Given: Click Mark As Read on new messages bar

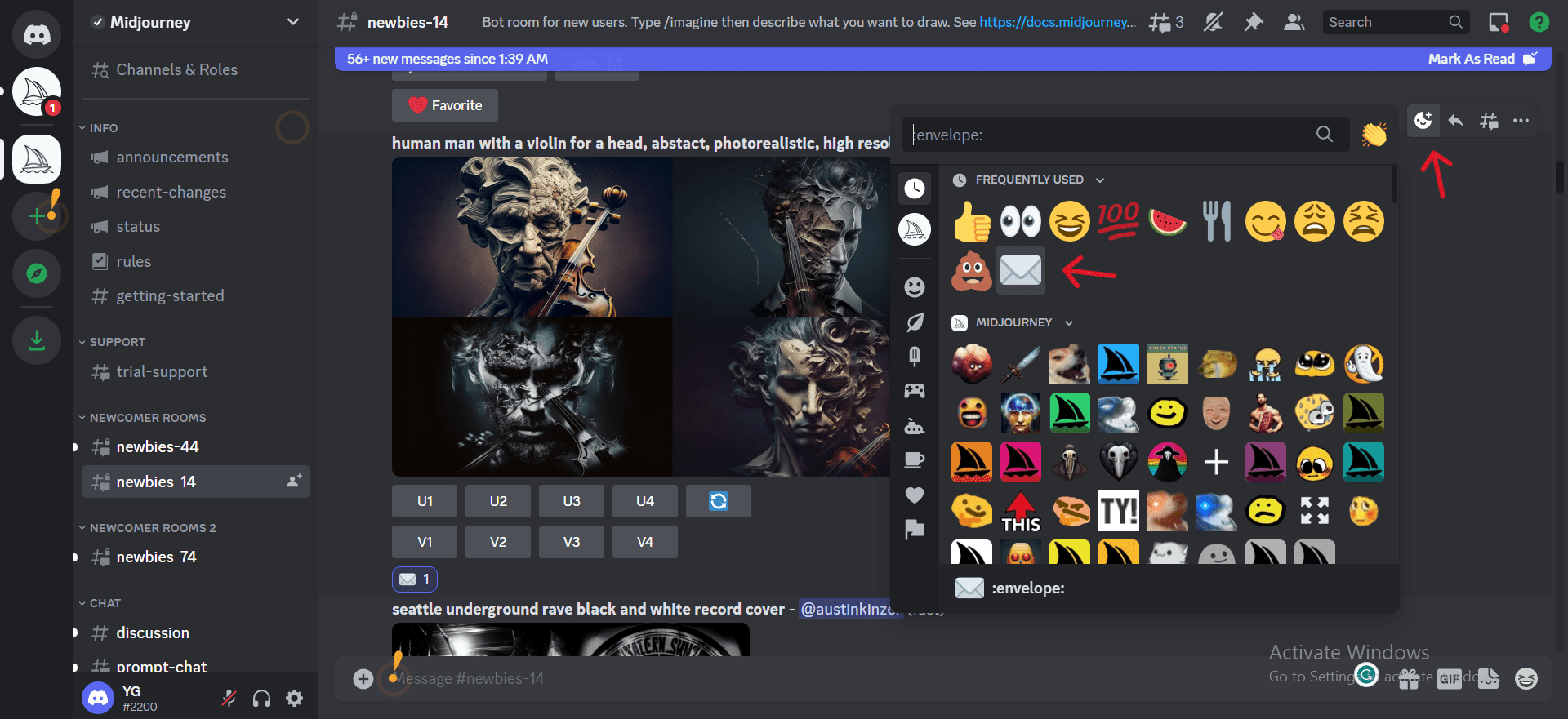Looking at the screenshot, I should pos(1480,59).
